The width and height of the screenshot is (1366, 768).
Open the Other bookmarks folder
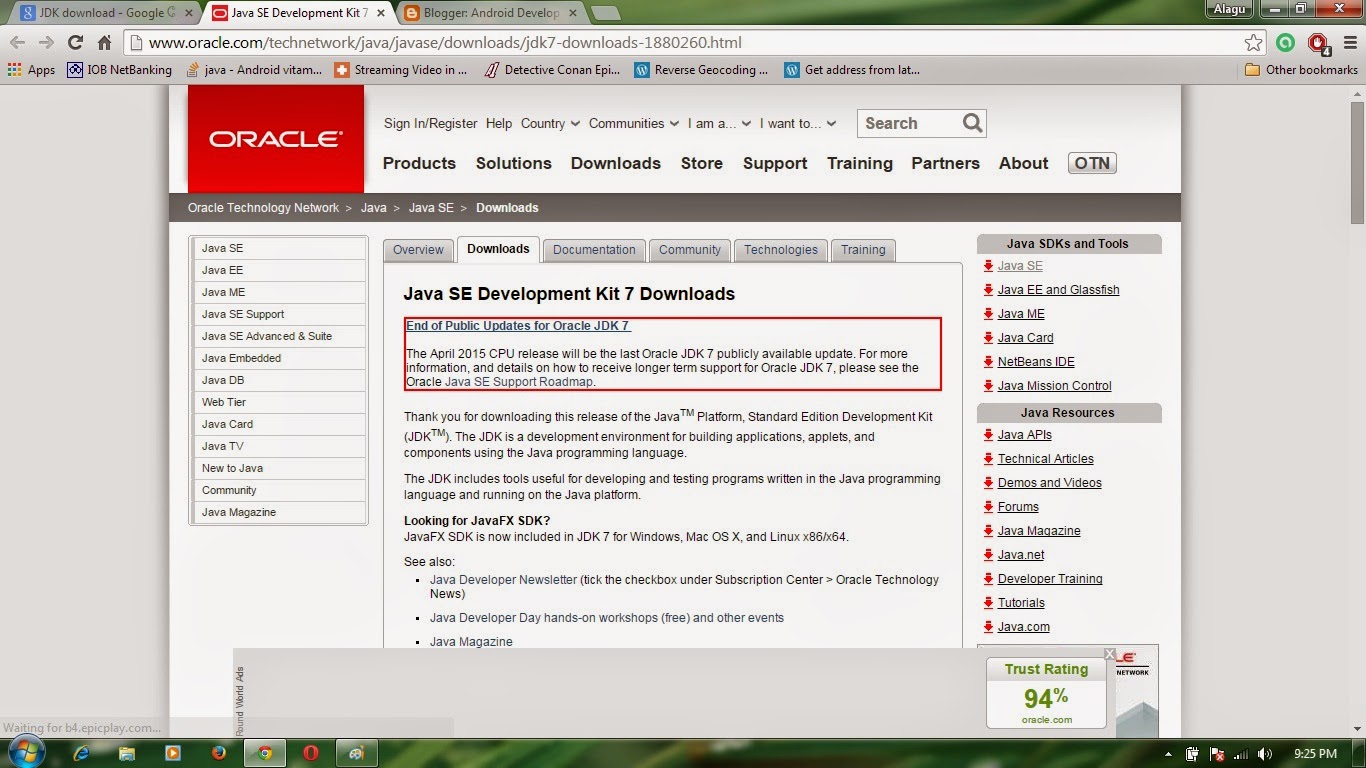tap(1301, 70)
